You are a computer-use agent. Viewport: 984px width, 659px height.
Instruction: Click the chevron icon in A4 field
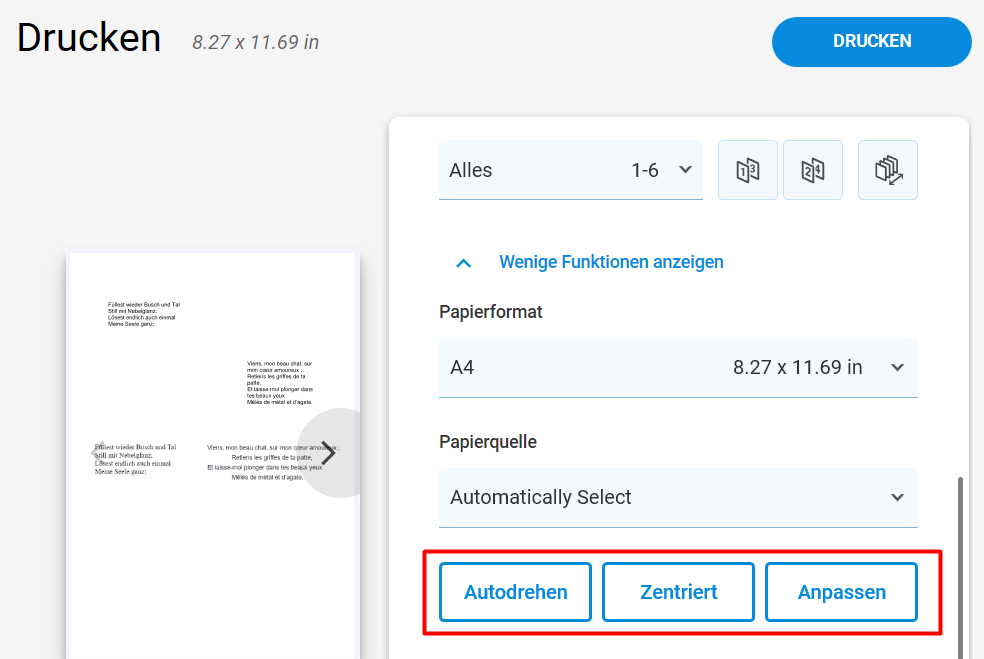[x=897, y=367]
